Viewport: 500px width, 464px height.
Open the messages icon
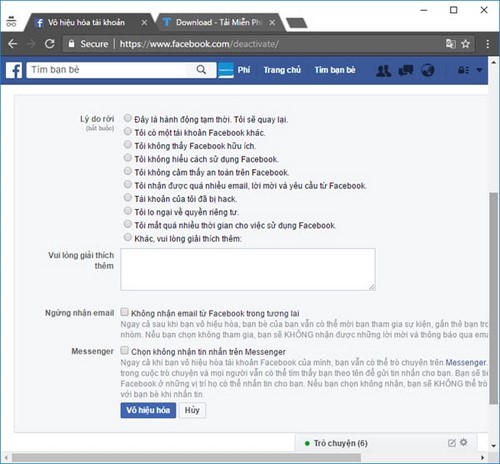pos(406,70)
